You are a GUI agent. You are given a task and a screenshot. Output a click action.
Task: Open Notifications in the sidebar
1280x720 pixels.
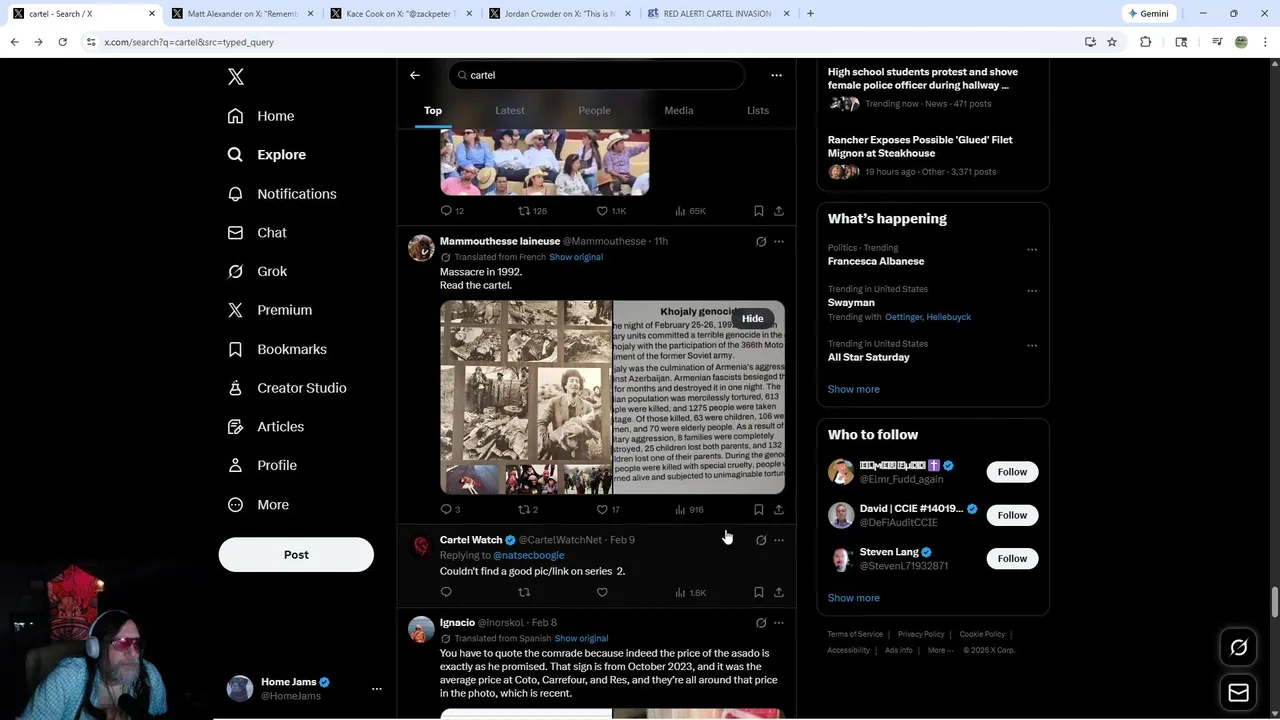tap(281, 194)
